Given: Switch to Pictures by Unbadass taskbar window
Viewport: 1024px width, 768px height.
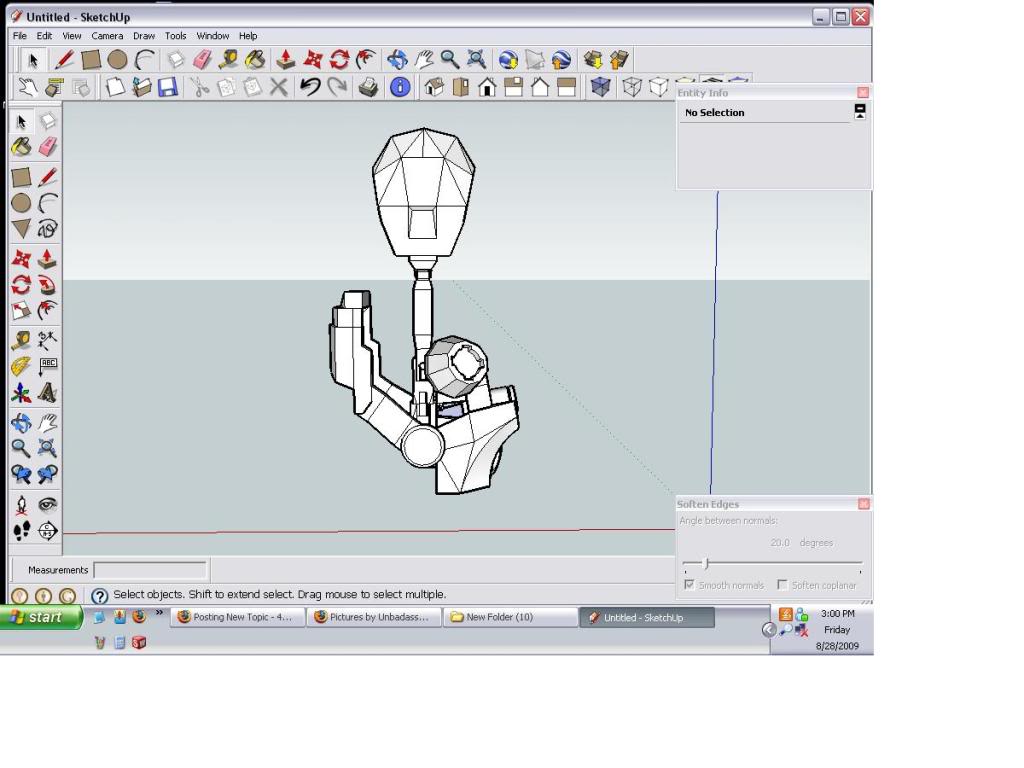Looking at the screenshot, I should coord(374,617).
